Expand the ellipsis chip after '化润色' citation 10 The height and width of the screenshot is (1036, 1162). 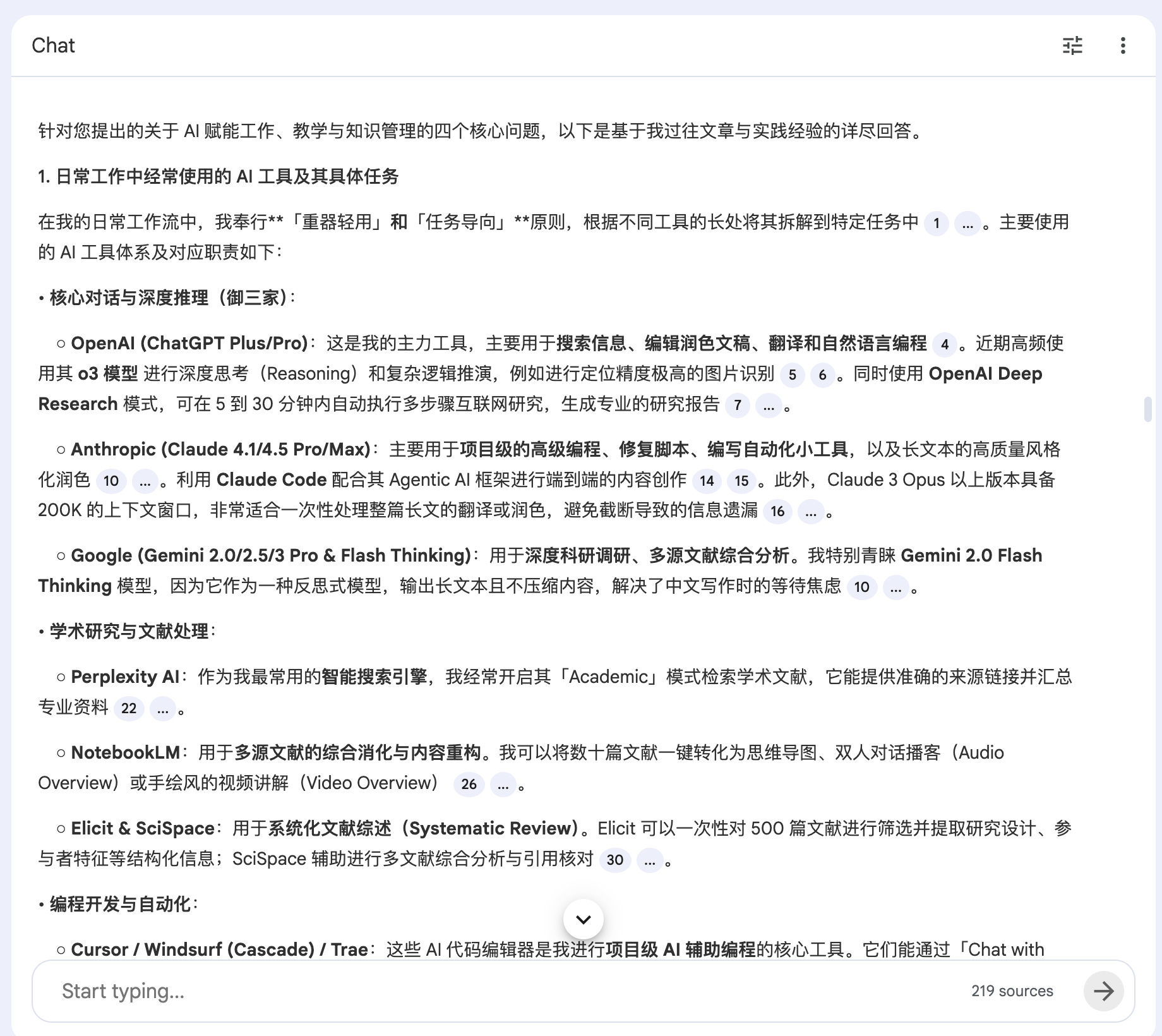pyautogui.click(x=145, y=481)
